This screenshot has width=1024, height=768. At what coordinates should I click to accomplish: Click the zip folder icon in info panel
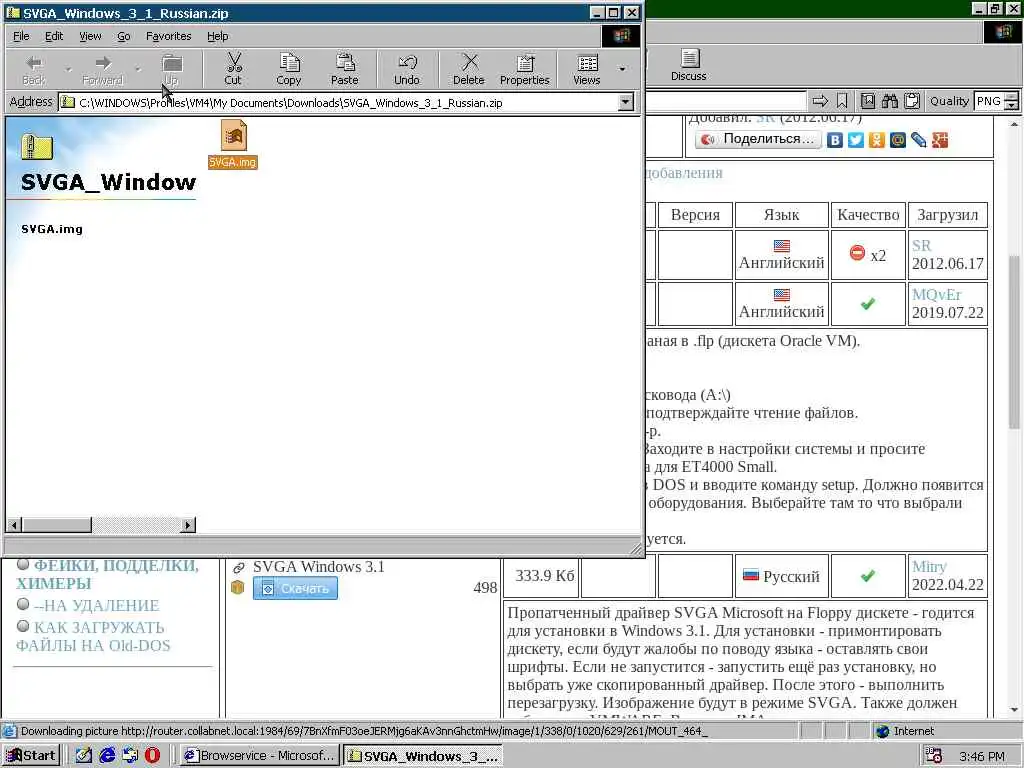click(37, 146)
